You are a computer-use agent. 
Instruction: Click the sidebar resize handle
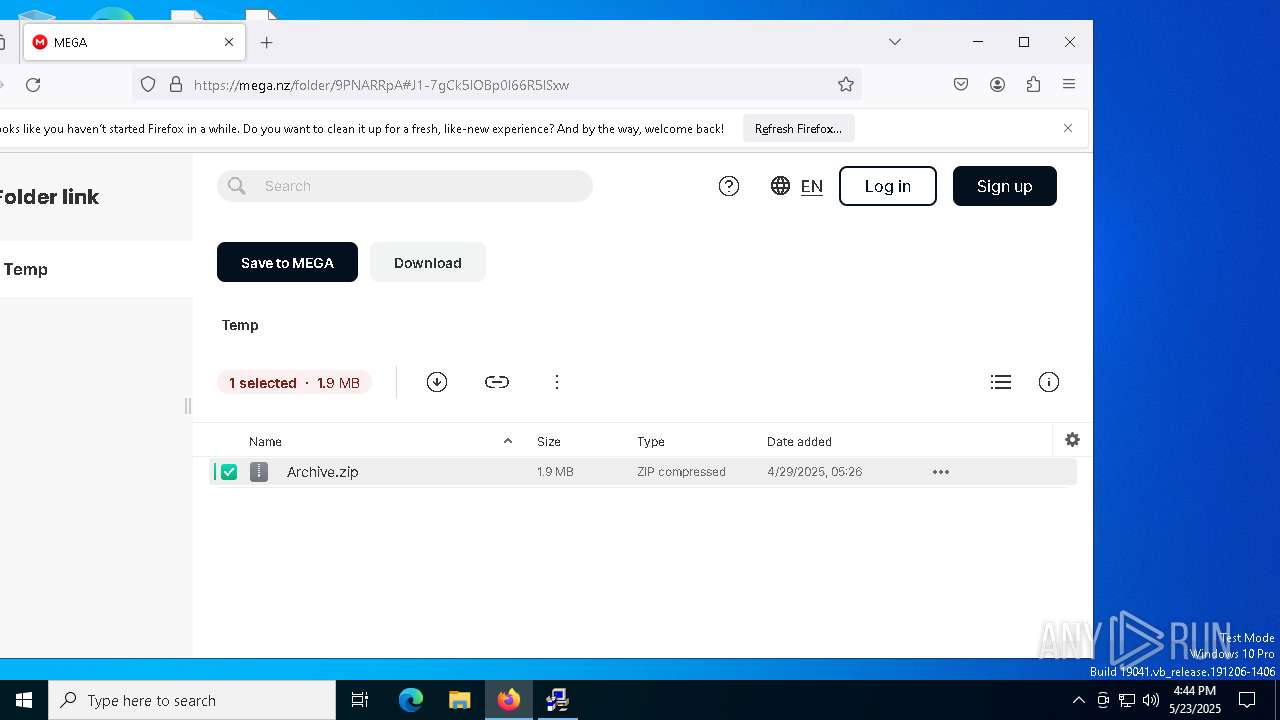pos(188,406)
